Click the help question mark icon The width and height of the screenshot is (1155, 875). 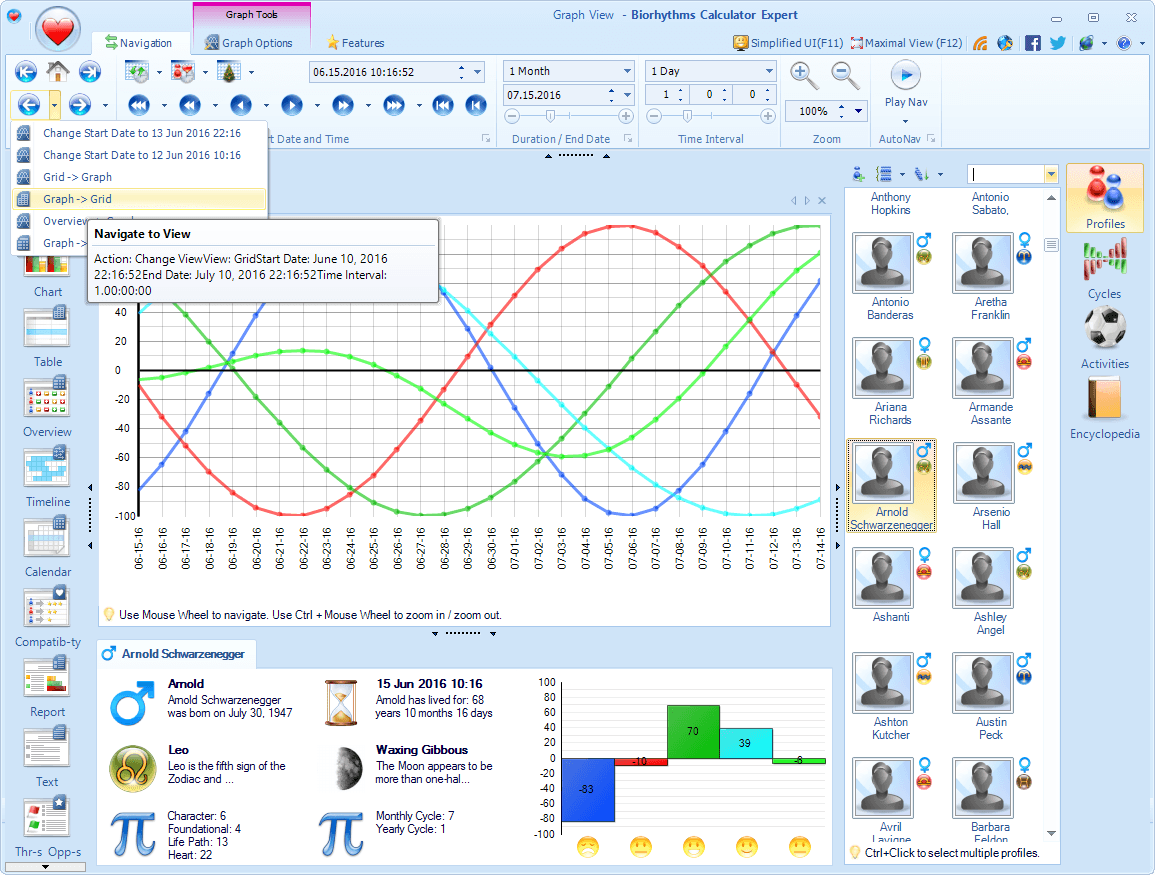[1123, 43]
